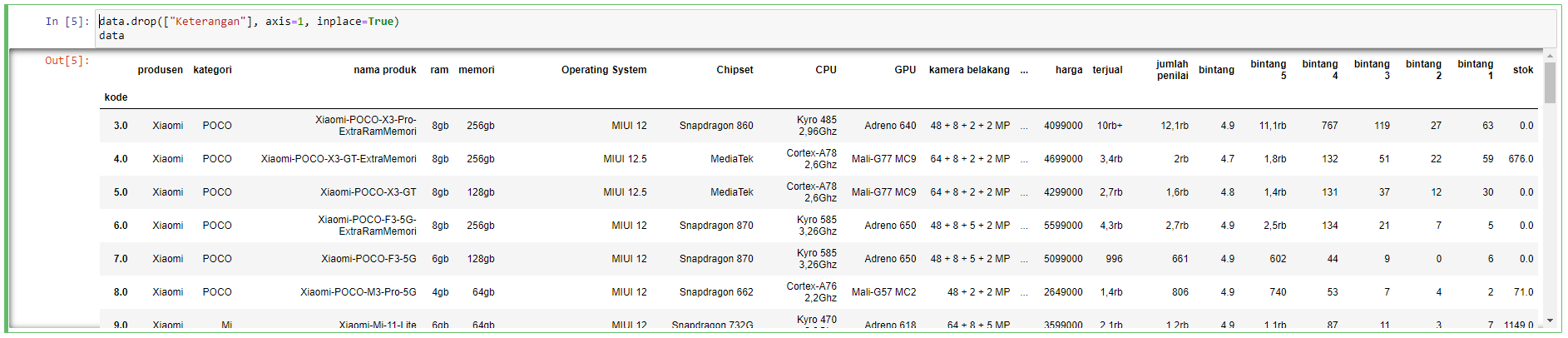Click the stok value '71.0'
The height and width of the screenshot is (338, 1568).
coord(1523,292)
